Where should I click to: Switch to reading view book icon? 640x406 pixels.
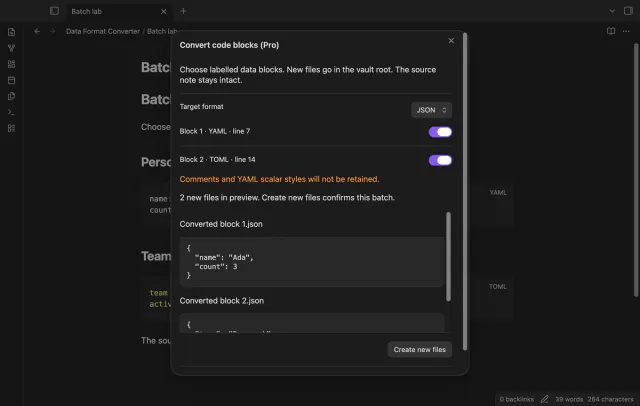click(611, 31)
